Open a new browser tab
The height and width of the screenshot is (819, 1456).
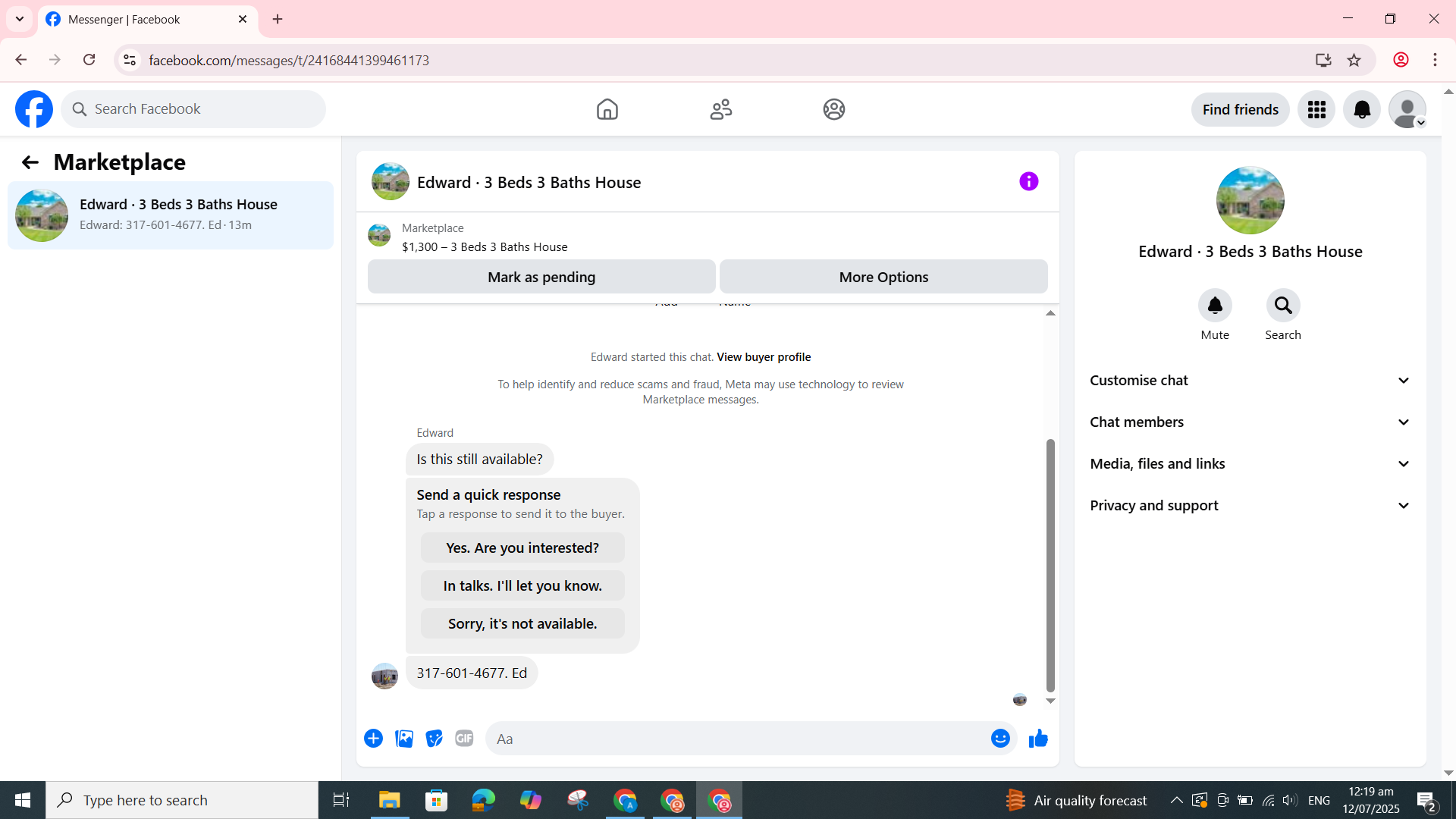click(x=278, y=19)
